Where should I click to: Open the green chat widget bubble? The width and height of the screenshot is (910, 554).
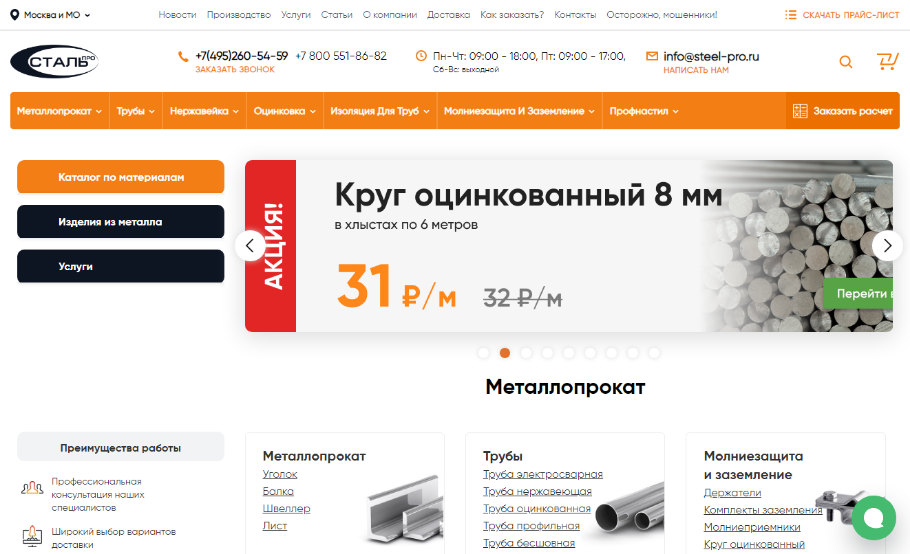(873, 517)
